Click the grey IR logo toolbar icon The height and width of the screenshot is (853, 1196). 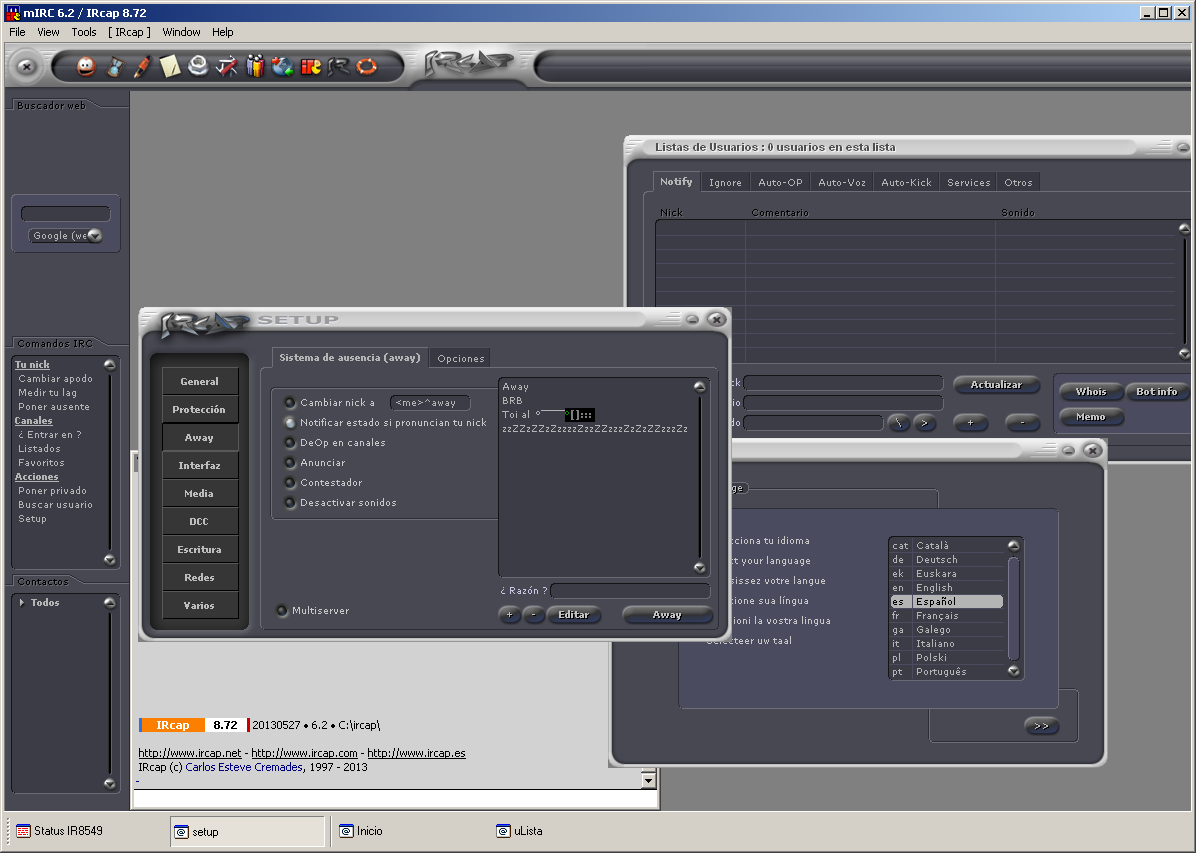point(339,67)
